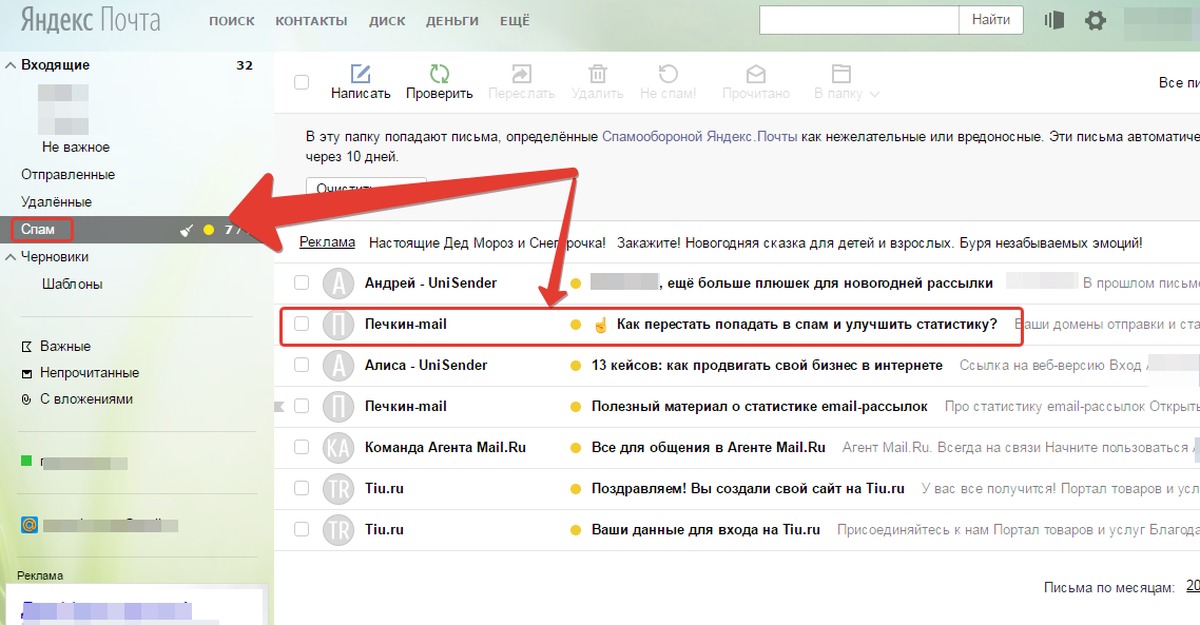Click into the search input field
The image size is (1200, 625).
(x=859, y=19)
